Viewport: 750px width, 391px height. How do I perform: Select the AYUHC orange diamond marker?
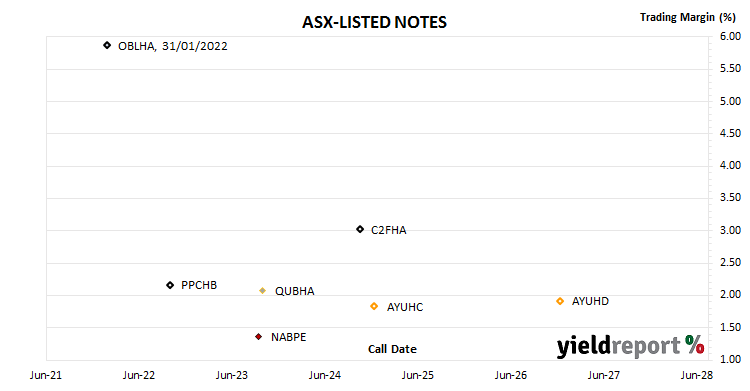(x=374, y=306)
